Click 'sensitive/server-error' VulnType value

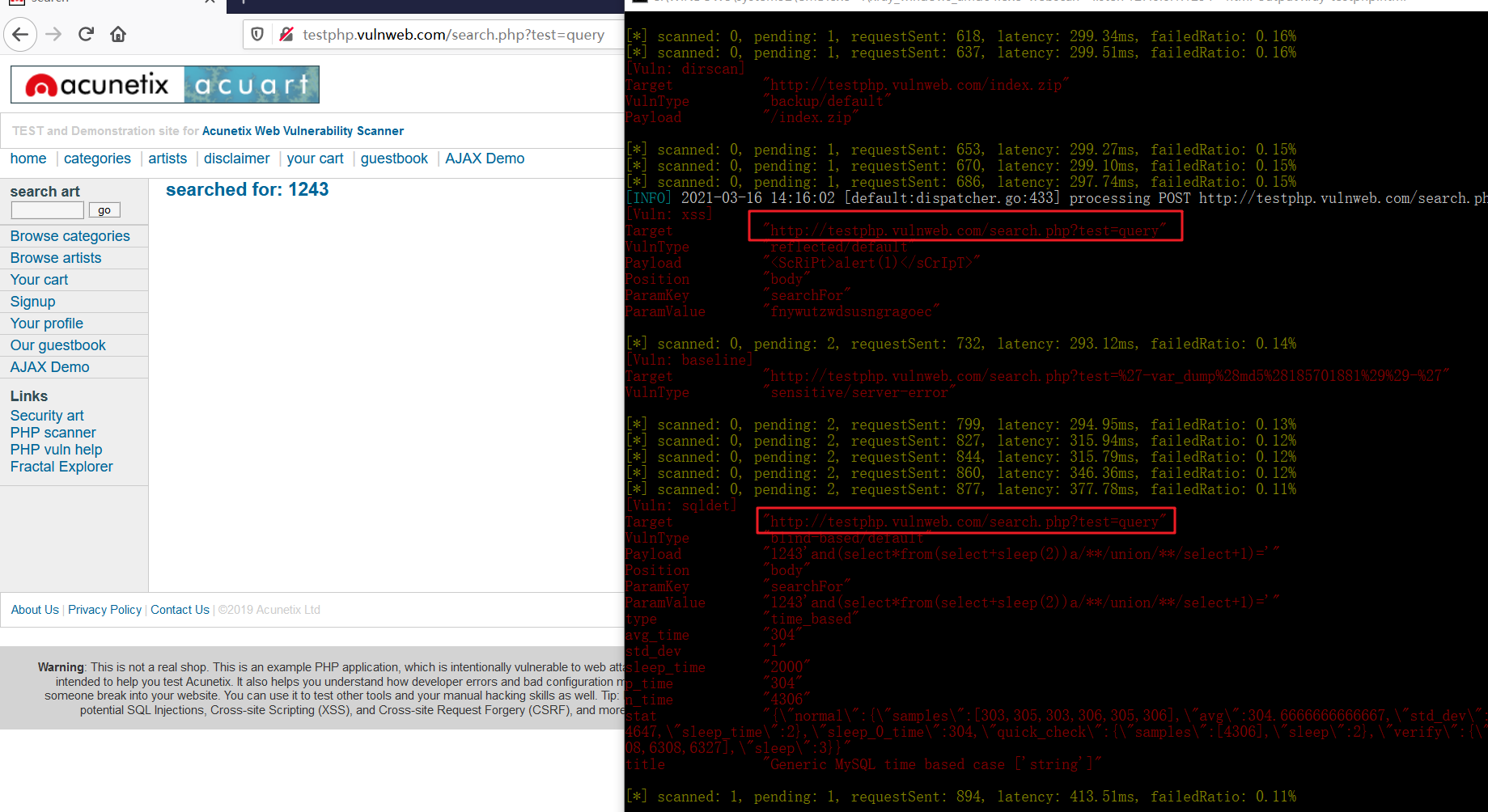coord(859,392)
